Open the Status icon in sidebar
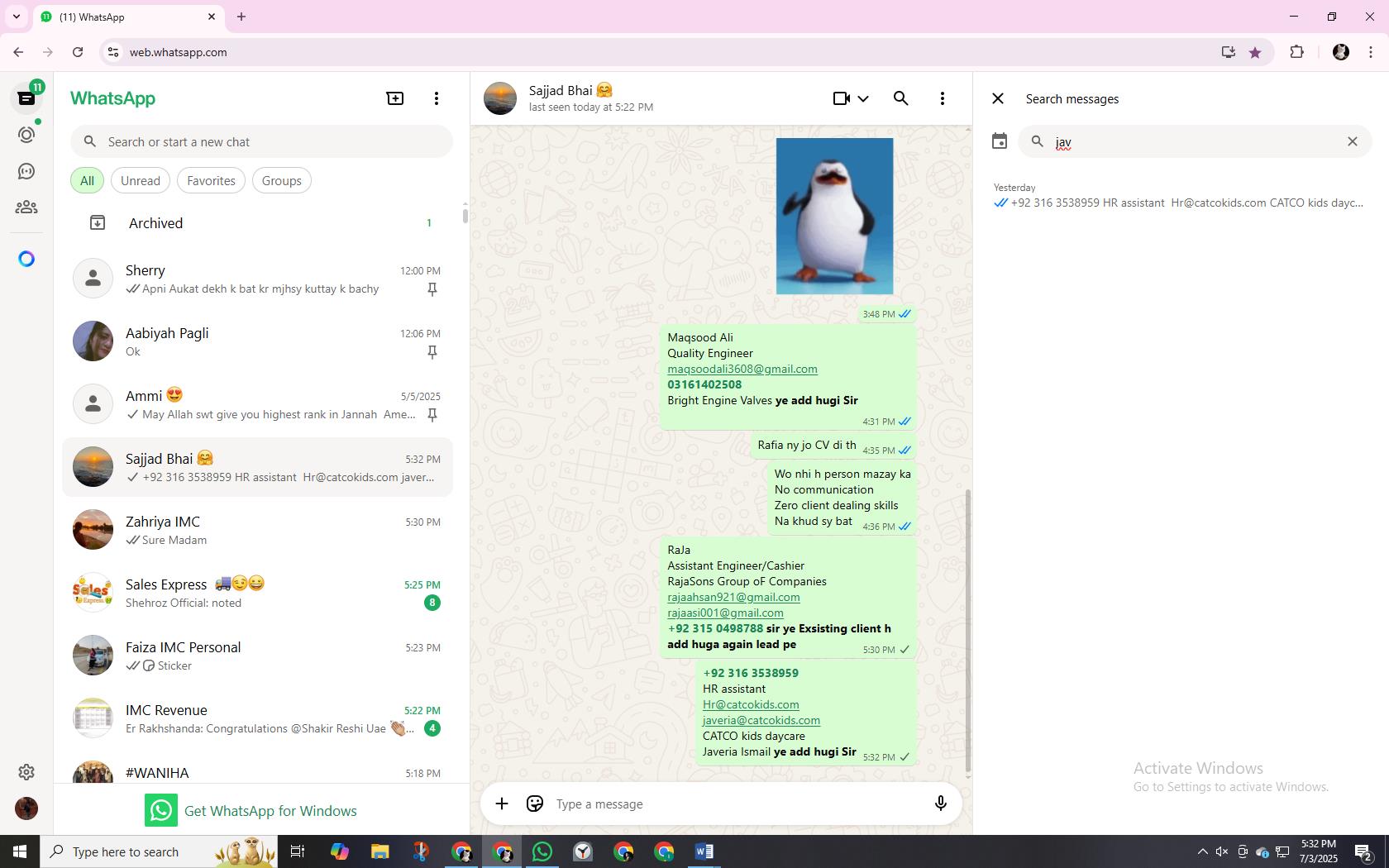The height and width of the screenshot is (868, 1389). click(26, 135)
